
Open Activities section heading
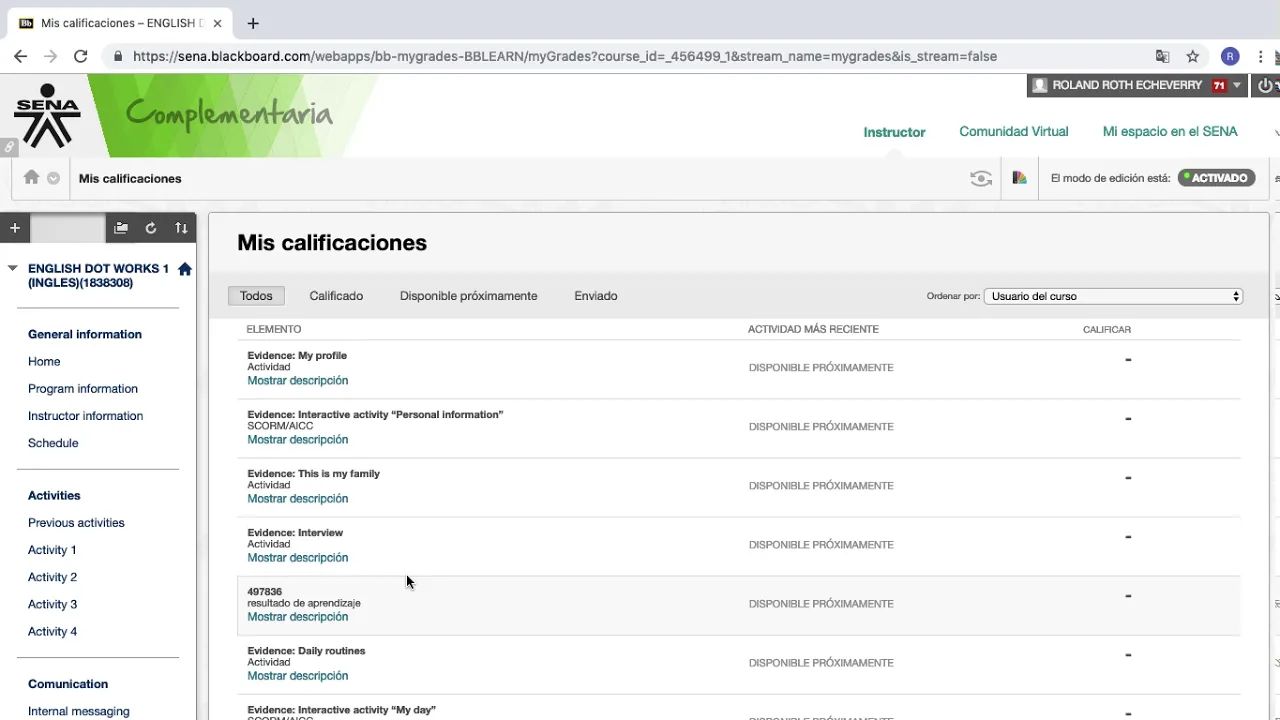[x=54, y=496]
